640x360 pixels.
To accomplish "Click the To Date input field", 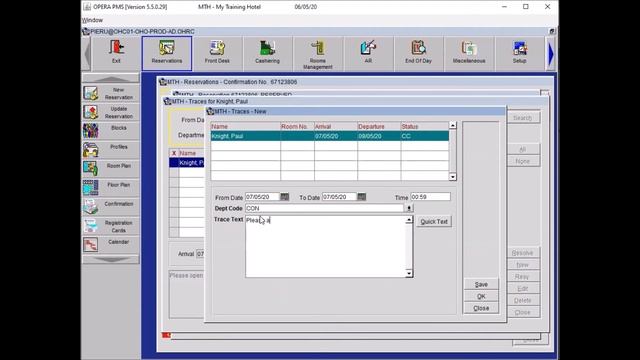I will 339,197.
